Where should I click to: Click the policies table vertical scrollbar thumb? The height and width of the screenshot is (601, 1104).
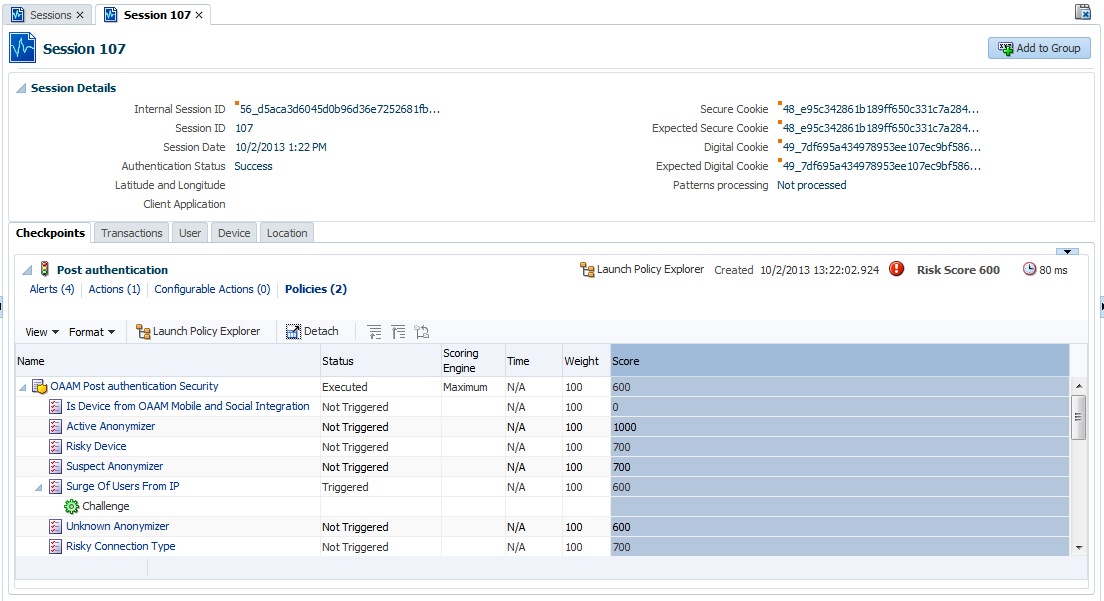pyautogui.click(x=1079, y=417)
